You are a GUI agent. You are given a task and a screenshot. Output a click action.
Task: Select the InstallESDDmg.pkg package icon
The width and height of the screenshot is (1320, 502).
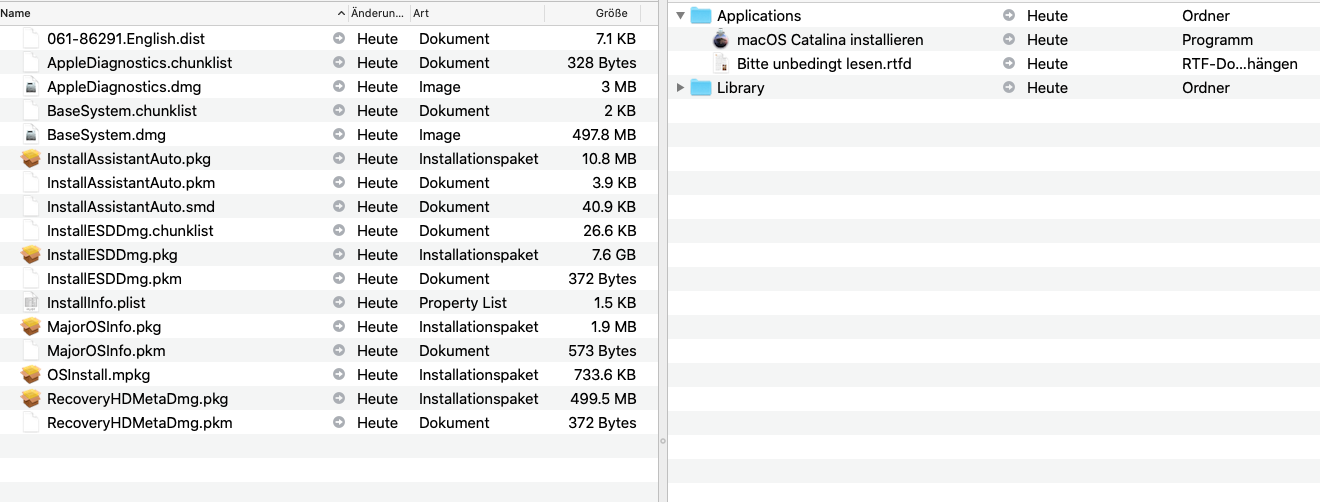[x=31, y=255]
